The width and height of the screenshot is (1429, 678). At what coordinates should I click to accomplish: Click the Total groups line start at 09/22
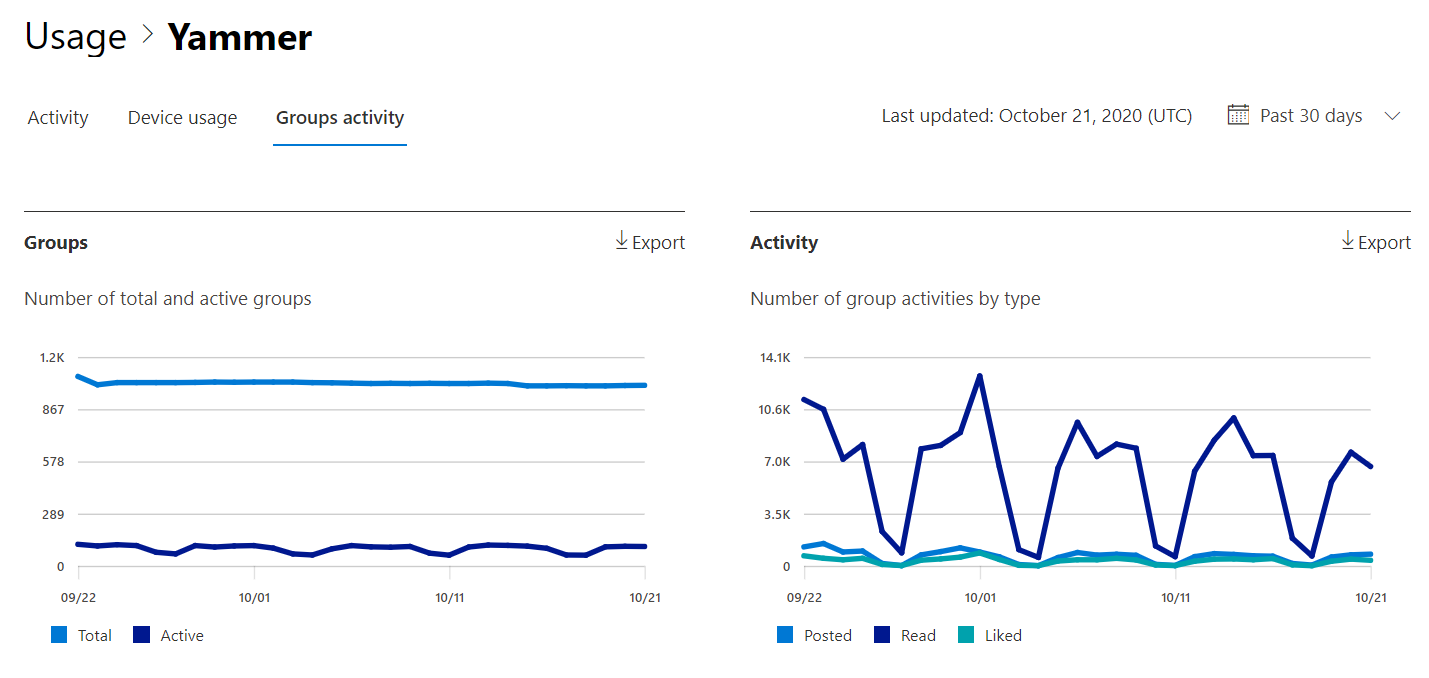point(78,376)
